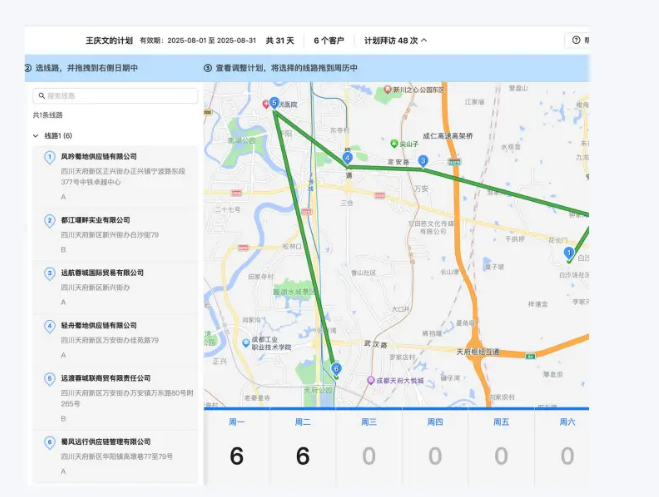This screenshot has height=497, width=659.
Task: Select the 周二 calendar column
Action: [x=302, y=444]
